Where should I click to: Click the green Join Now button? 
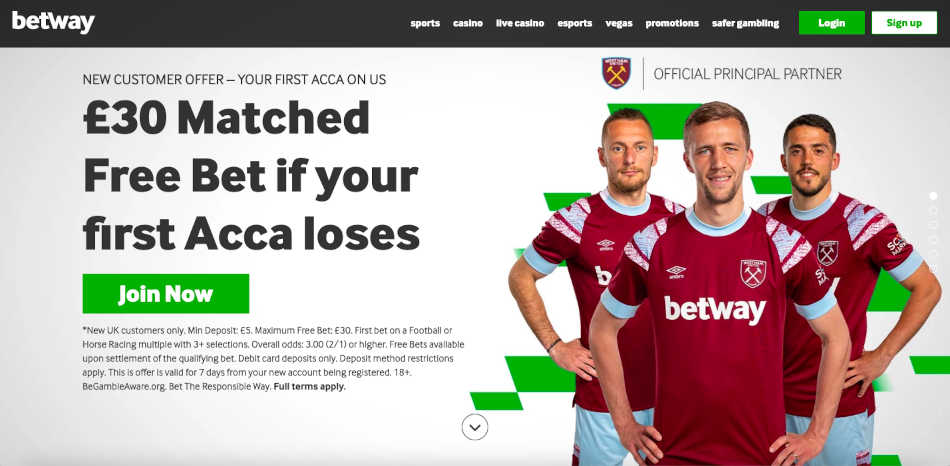(166, 293)
